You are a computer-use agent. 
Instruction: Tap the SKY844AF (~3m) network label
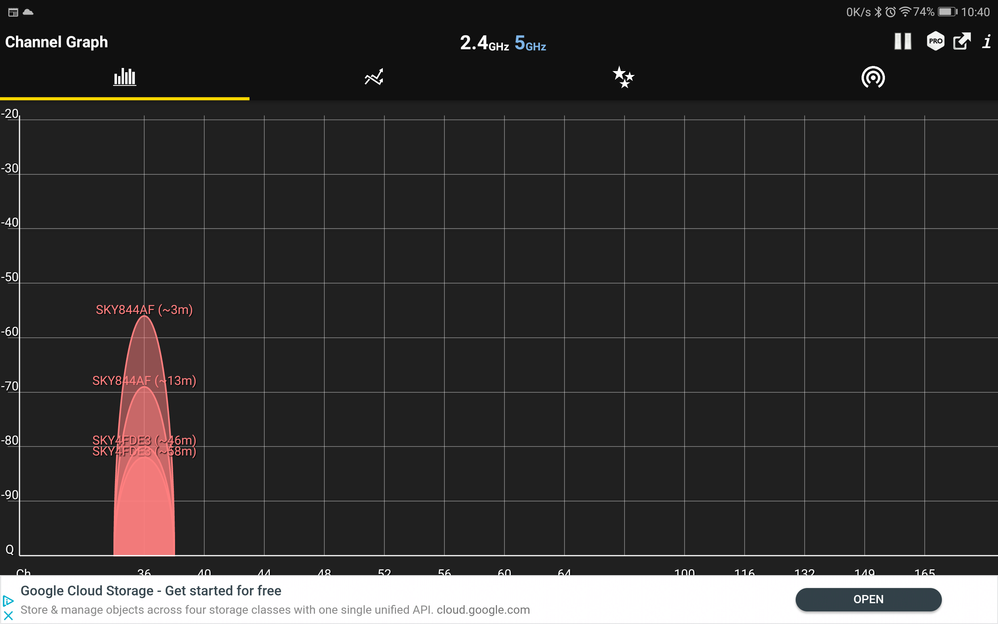144,310
